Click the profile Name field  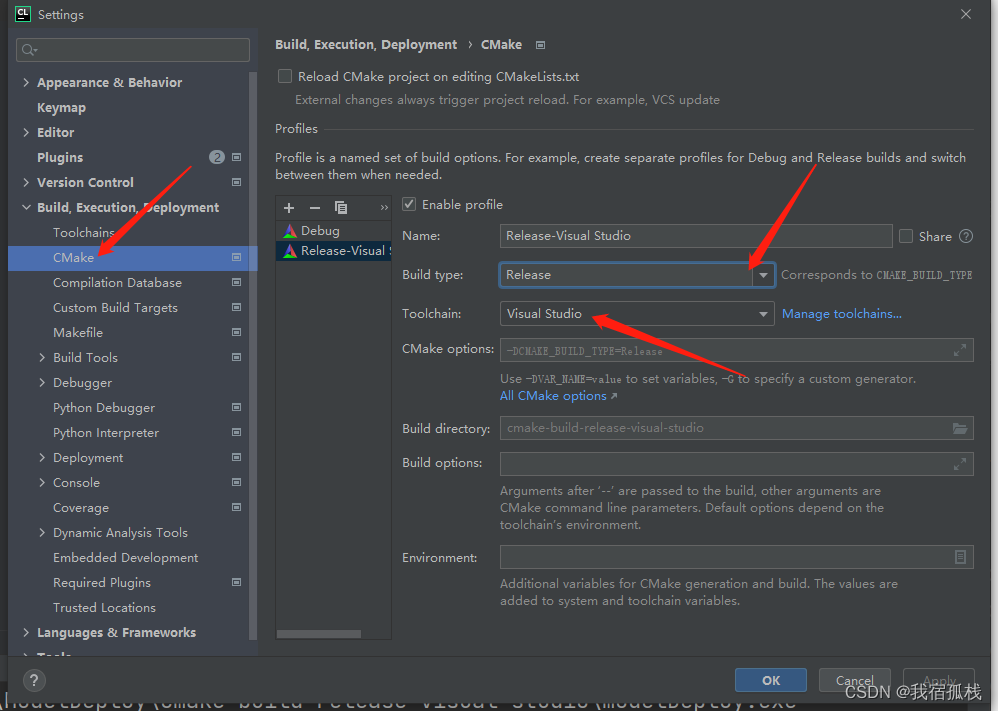click(x=696, y=236)
